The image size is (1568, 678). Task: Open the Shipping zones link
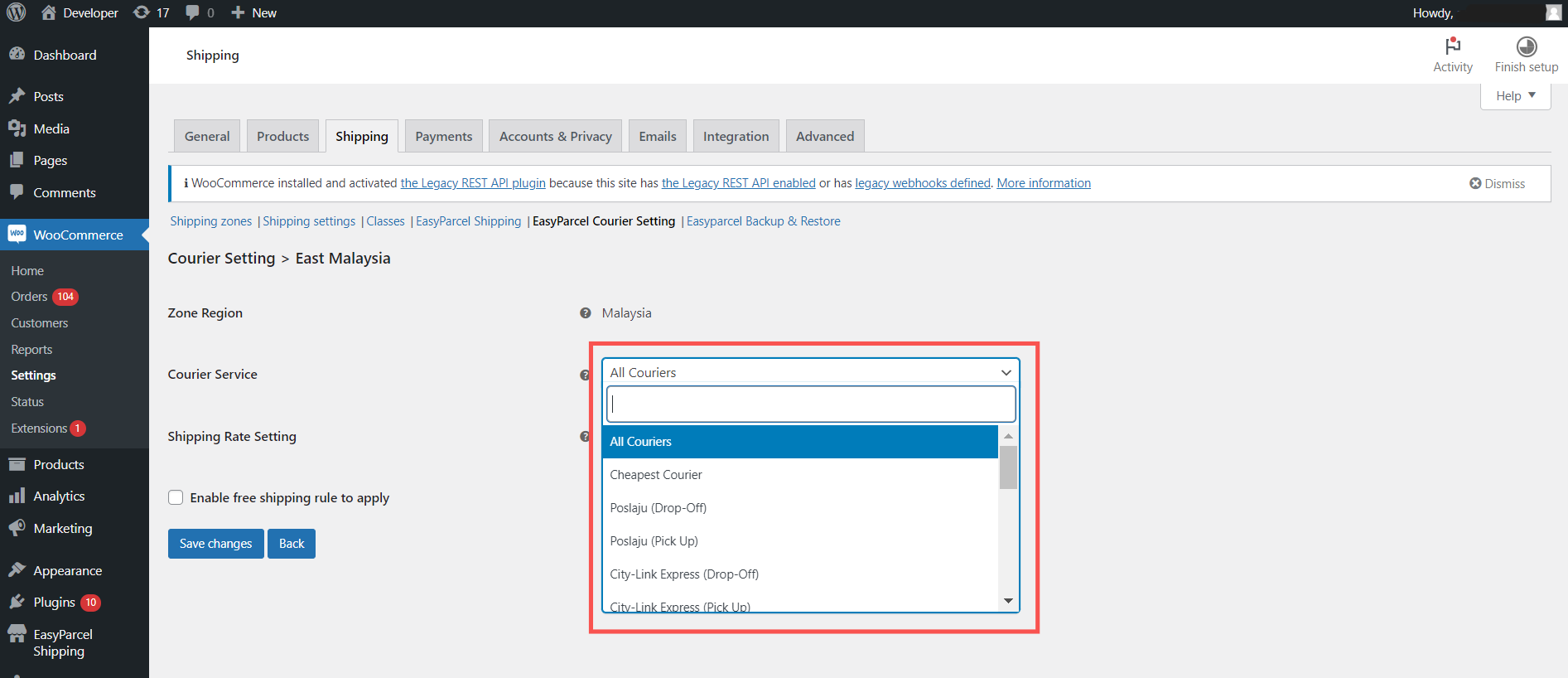pyautogui.click(x=211, y=221)
